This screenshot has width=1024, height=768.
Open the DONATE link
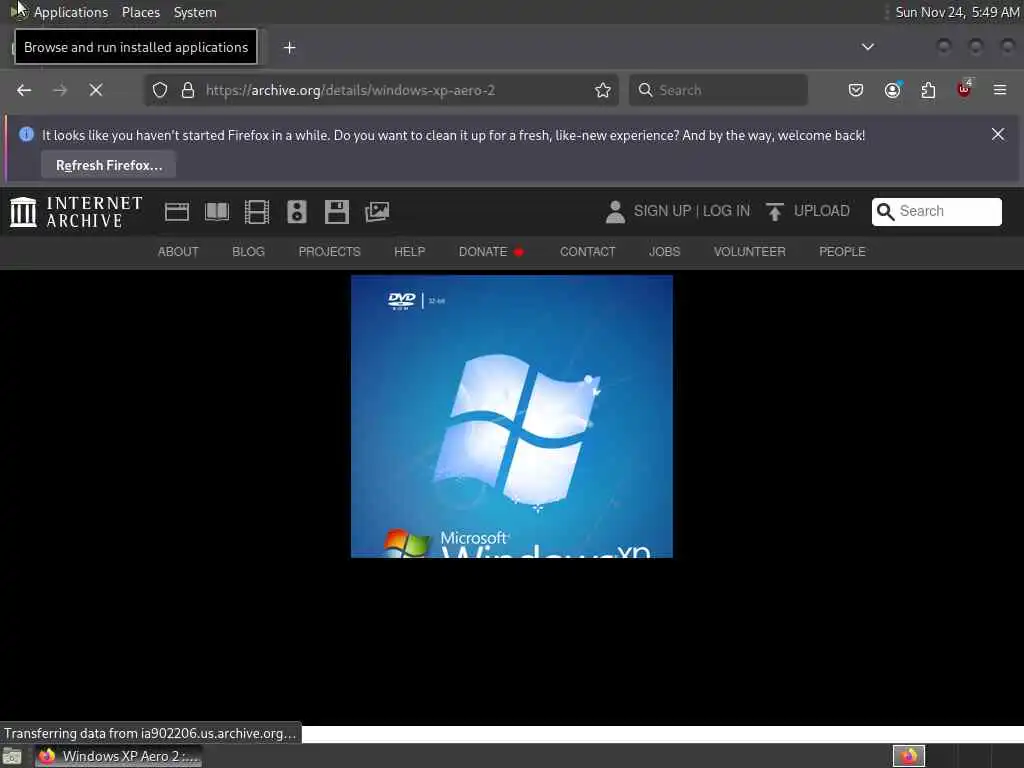[490, 251]
